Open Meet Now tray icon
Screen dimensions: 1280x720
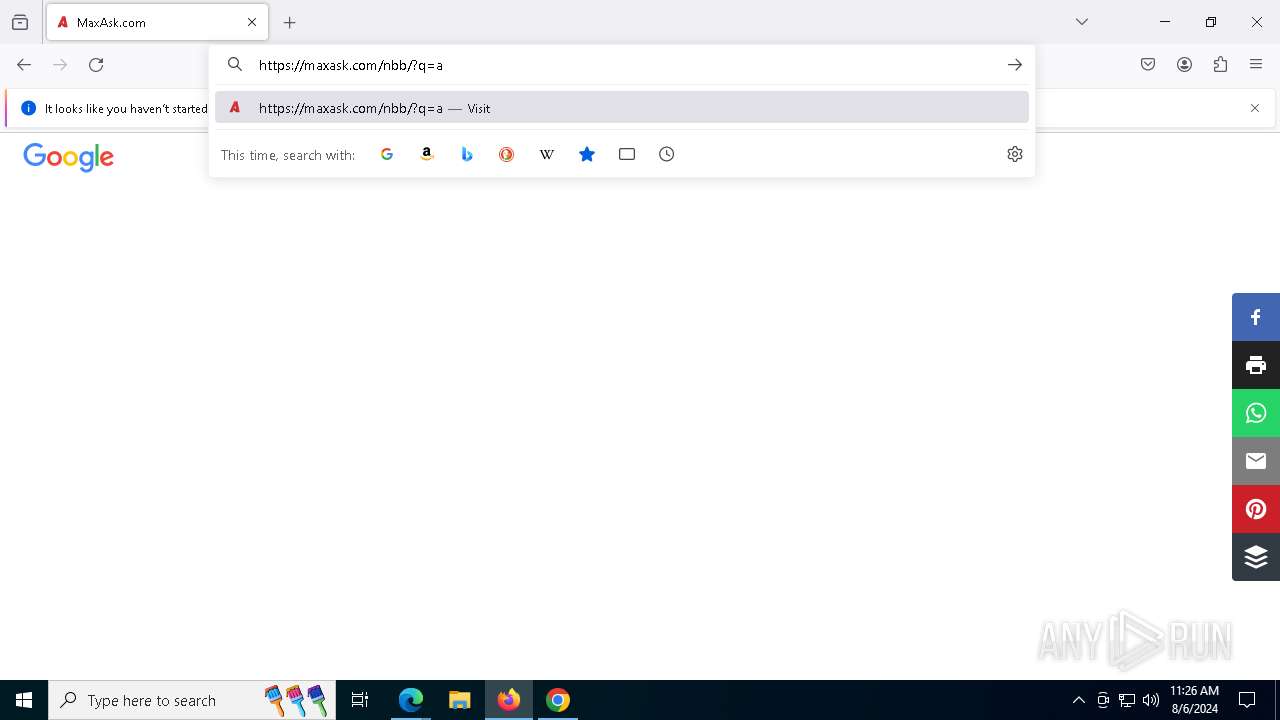point(1103,700)
